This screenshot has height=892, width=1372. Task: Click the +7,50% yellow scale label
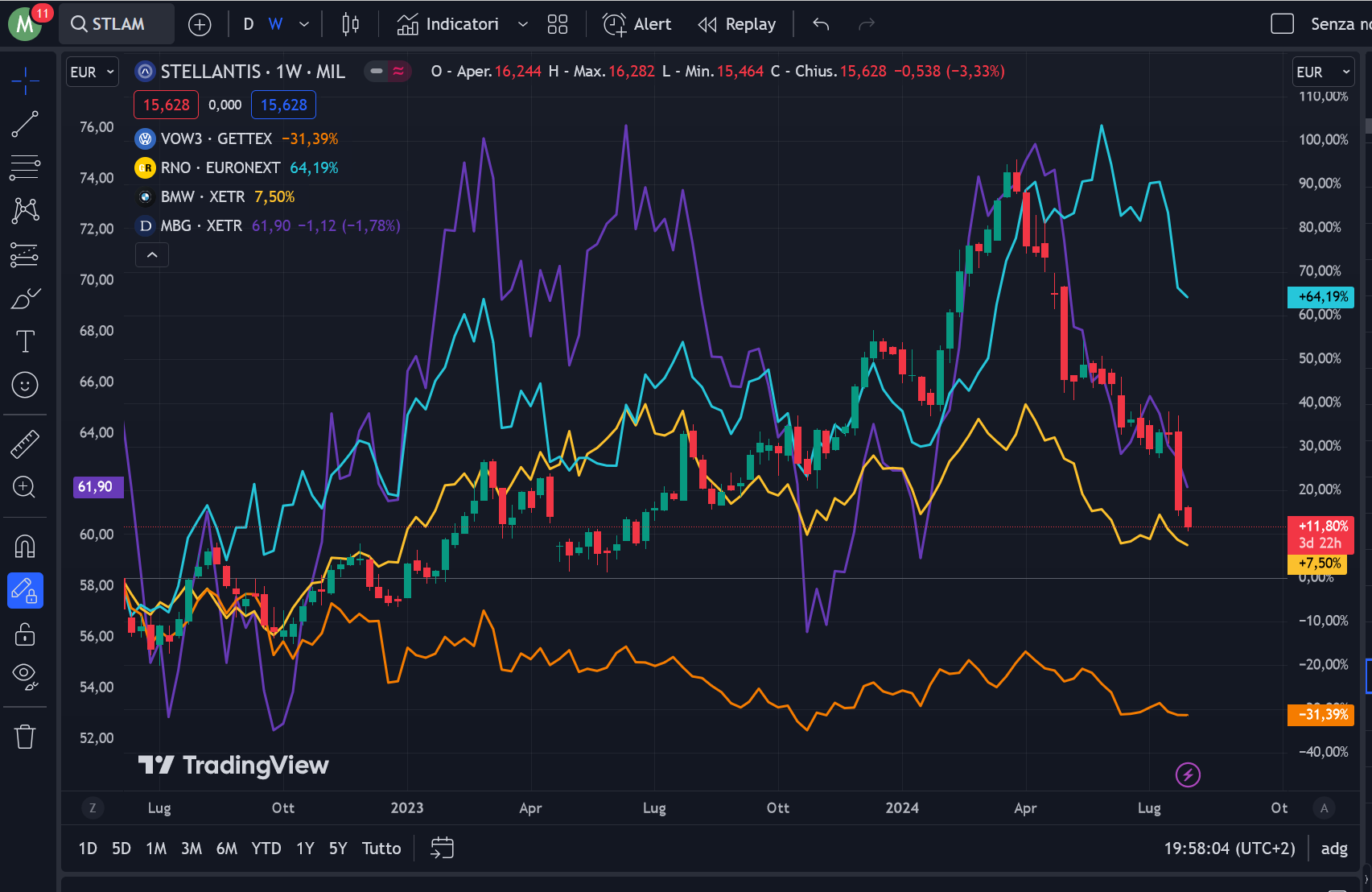point(1318,564)
